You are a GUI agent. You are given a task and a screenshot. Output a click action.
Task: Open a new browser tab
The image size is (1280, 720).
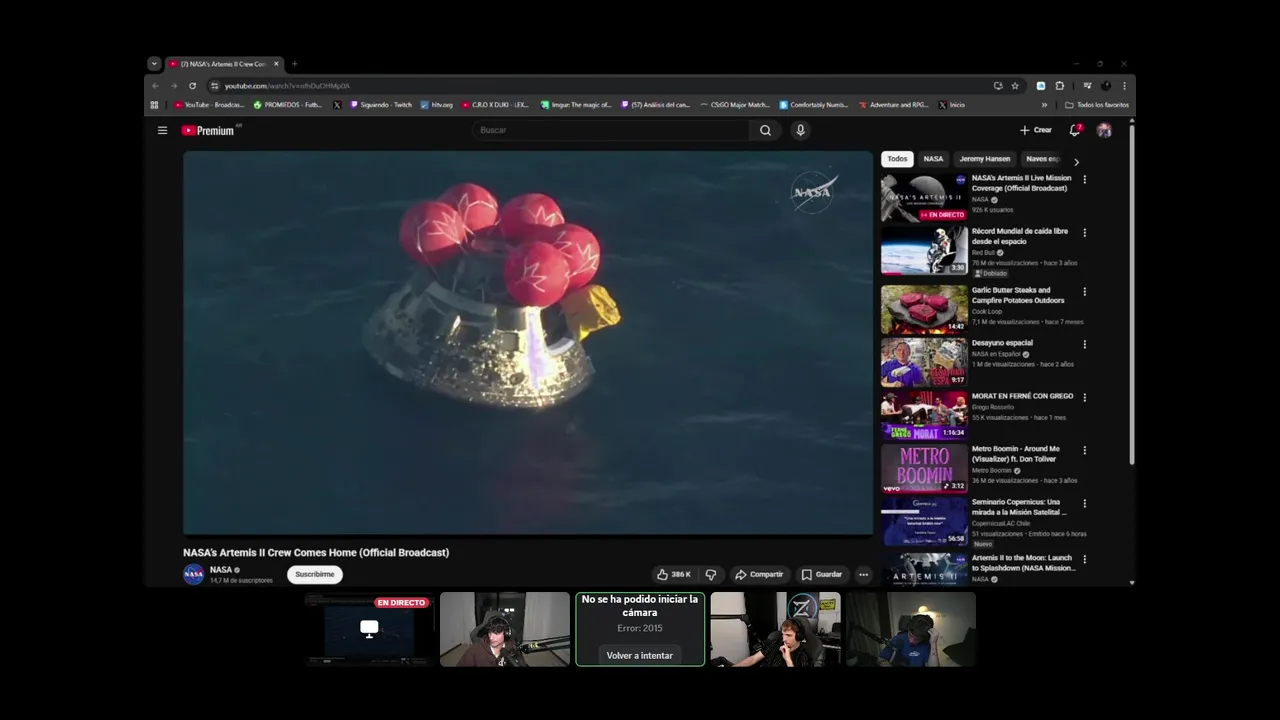point(294,64)
